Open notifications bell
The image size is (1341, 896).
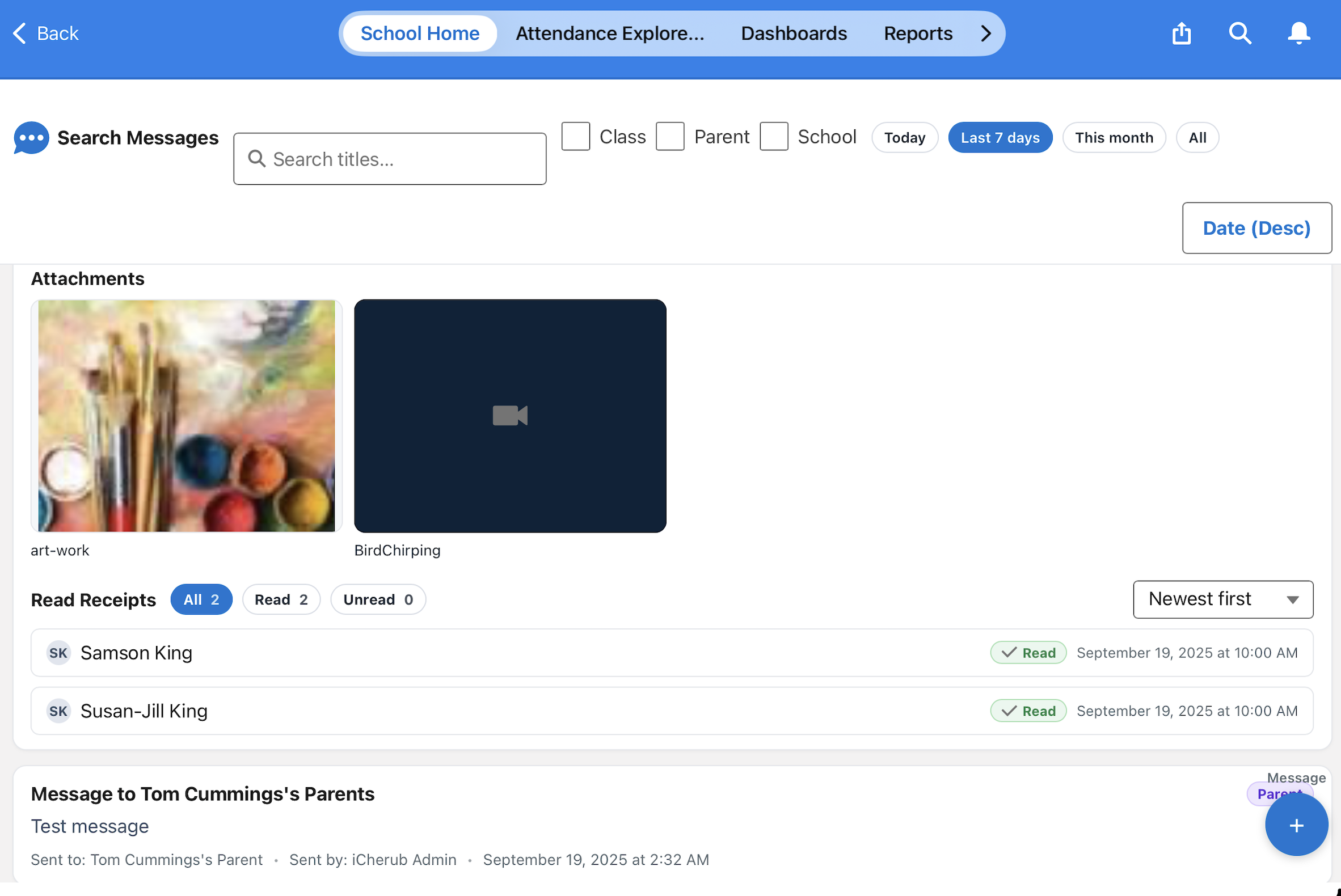coord(1298,33)
